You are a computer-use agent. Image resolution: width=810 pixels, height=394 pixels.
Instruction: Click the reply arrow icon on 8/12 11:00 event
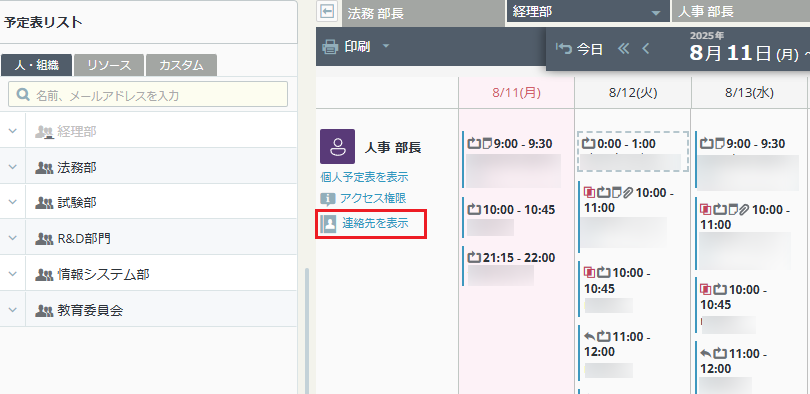[589, 337]
